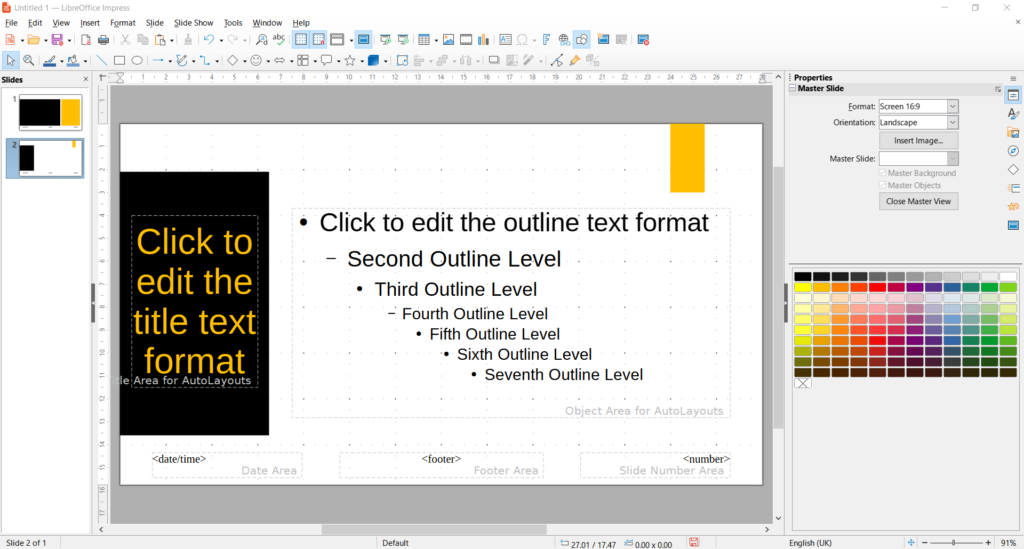The width and height of the screenshot is (1024, 549).
Task: Select the Ellipse drawing tool
Action: (137, 61)
